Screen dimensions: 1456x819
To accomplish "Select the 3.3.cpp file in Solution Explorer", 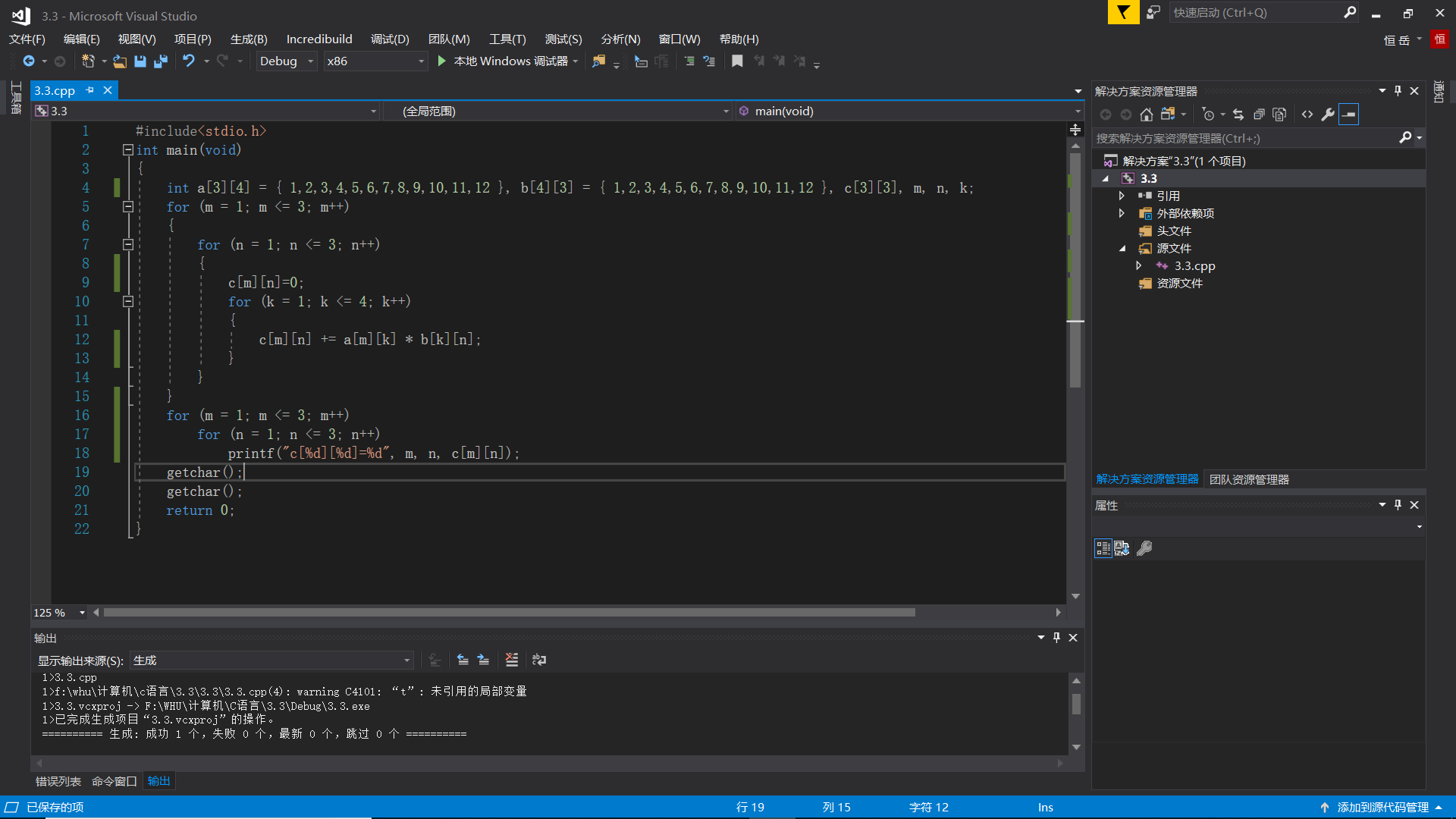I will click(1194, 265).
